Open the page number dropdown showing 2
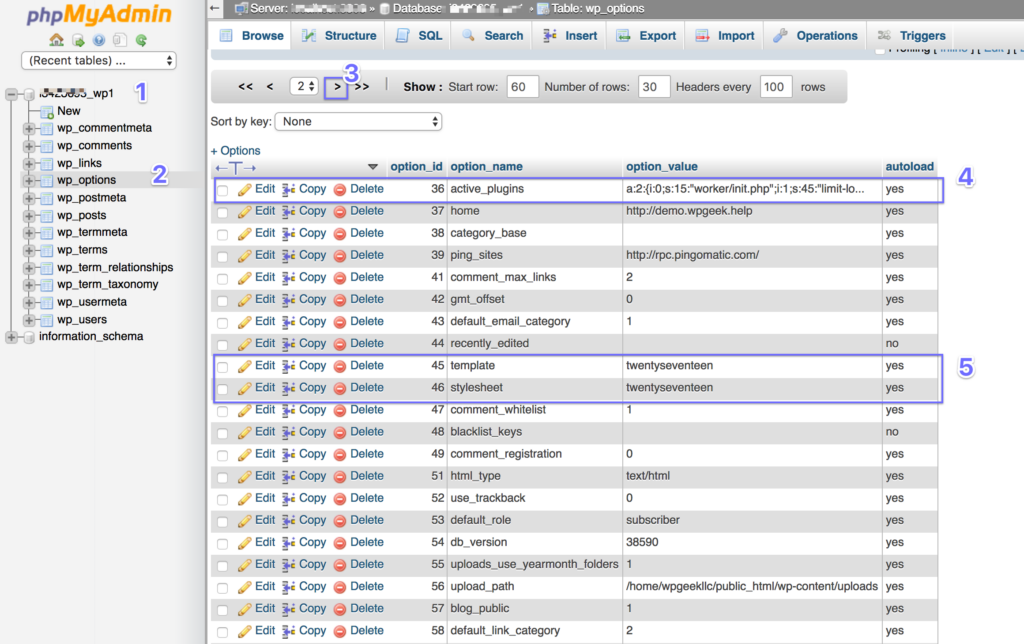The height and width of the screenshot is (644, 1024). click(x=304, y=86)
